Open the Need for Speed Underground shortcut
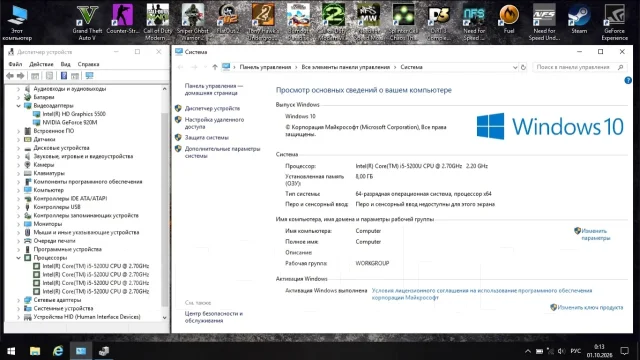 [544, 22]
